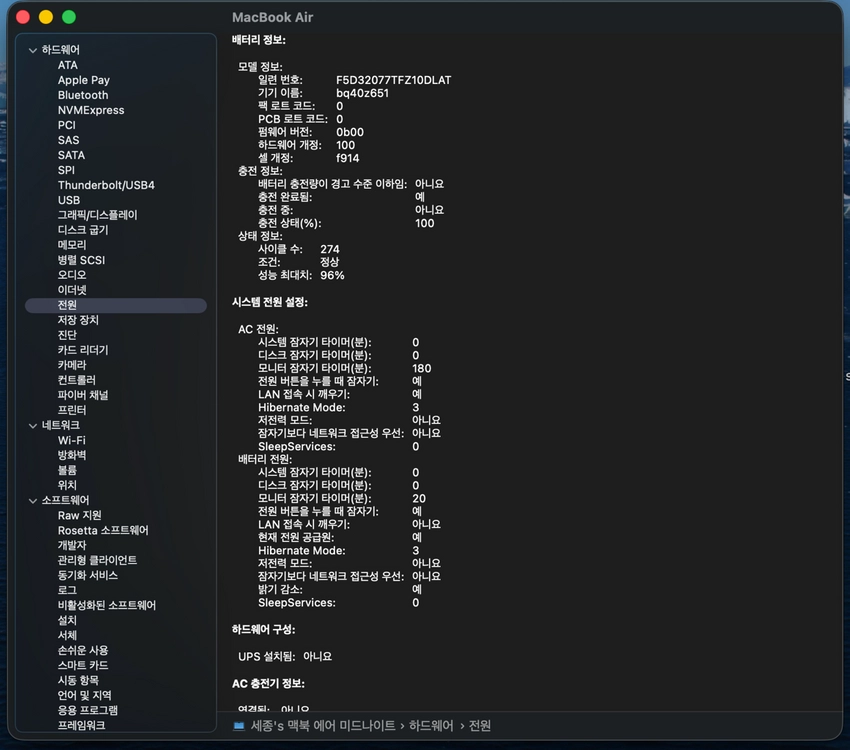Select ATA in the sidebar
The image size is (850, 750).
pos(68,65)
